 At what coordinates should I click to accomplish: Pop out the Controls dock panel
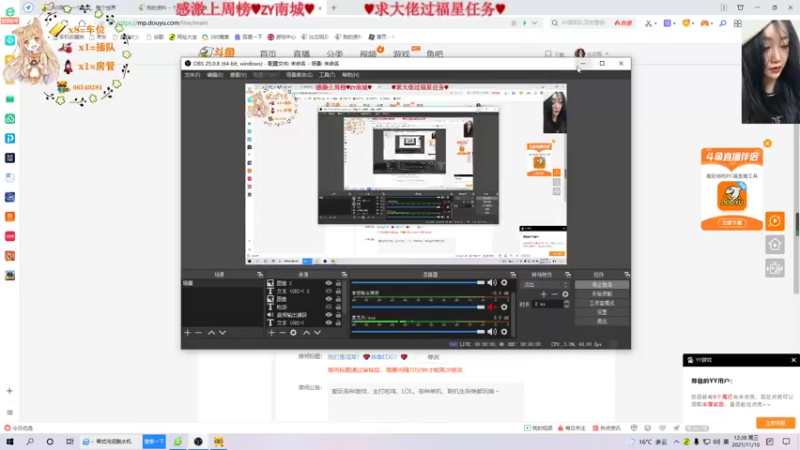[627, 274]
